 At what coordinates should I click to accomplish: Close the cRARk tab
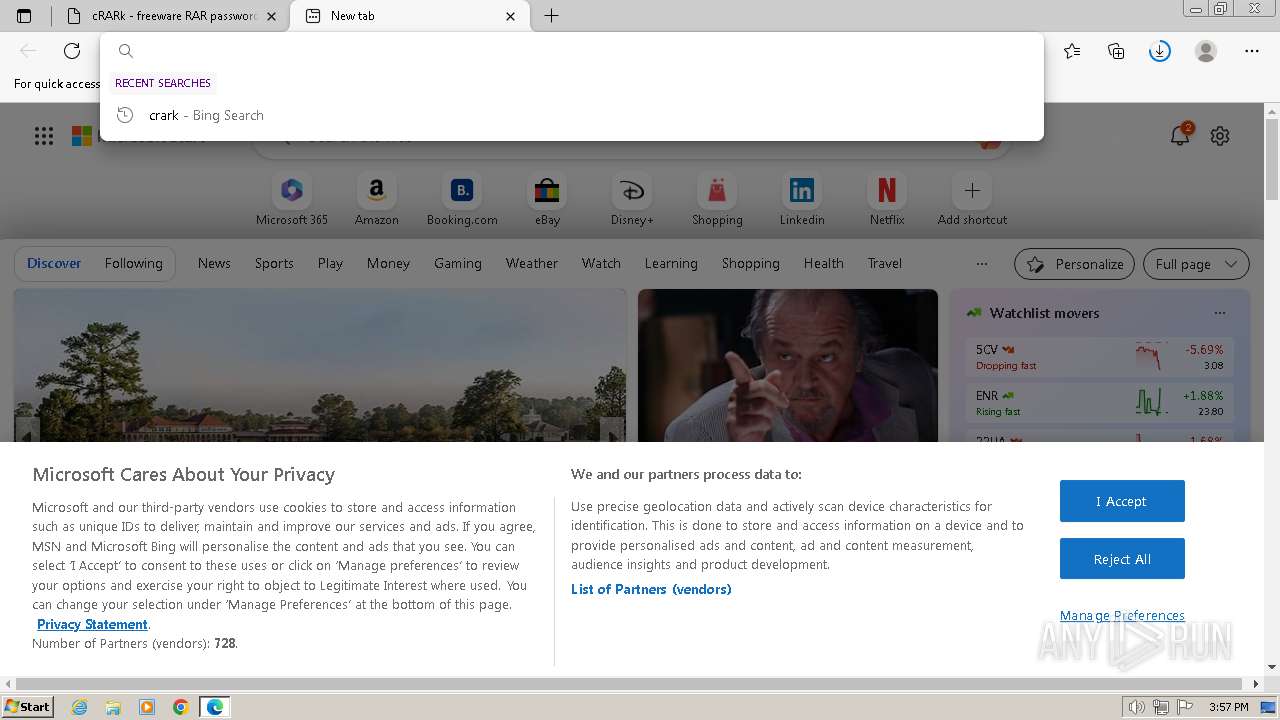271,16
